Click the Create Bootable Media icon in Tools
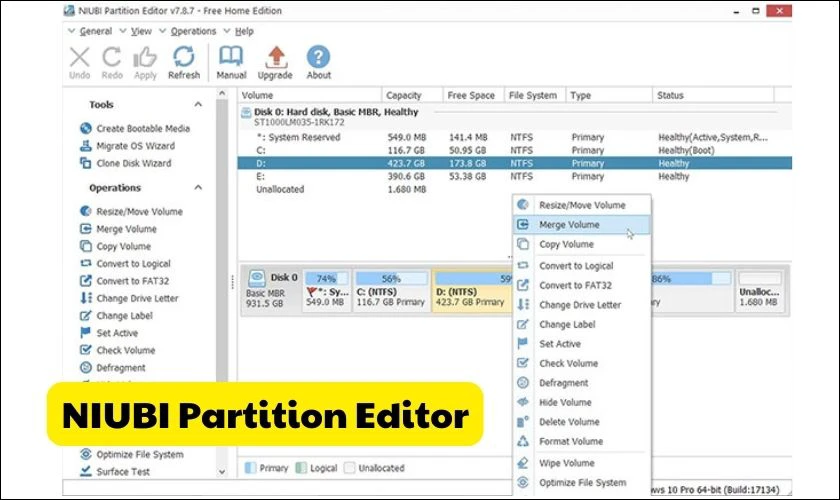Screen dimensions: 840x500 86,128
